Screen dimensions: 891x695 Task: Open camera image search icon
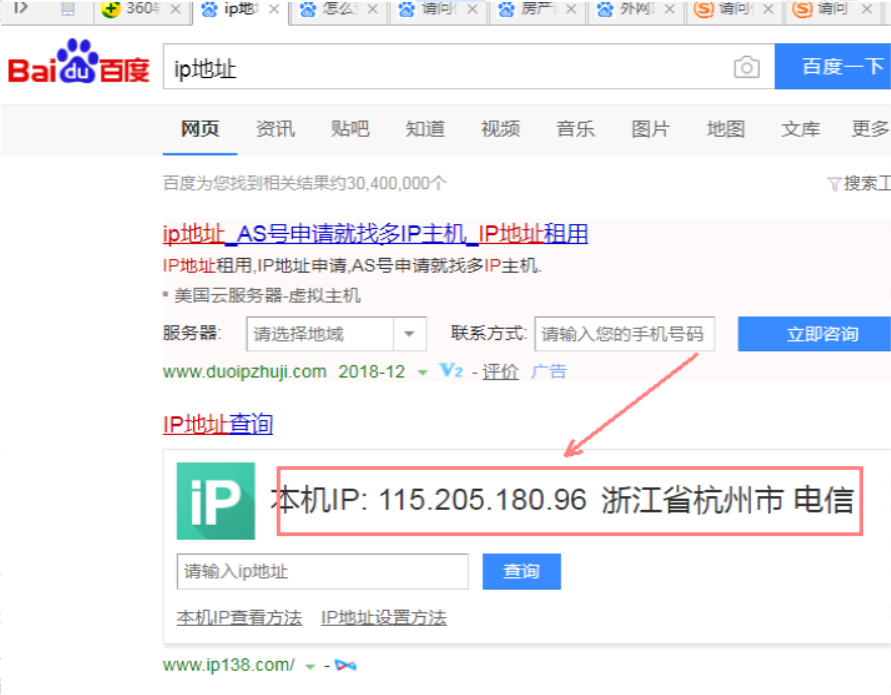pyautogui.click(x=746, y=67)
